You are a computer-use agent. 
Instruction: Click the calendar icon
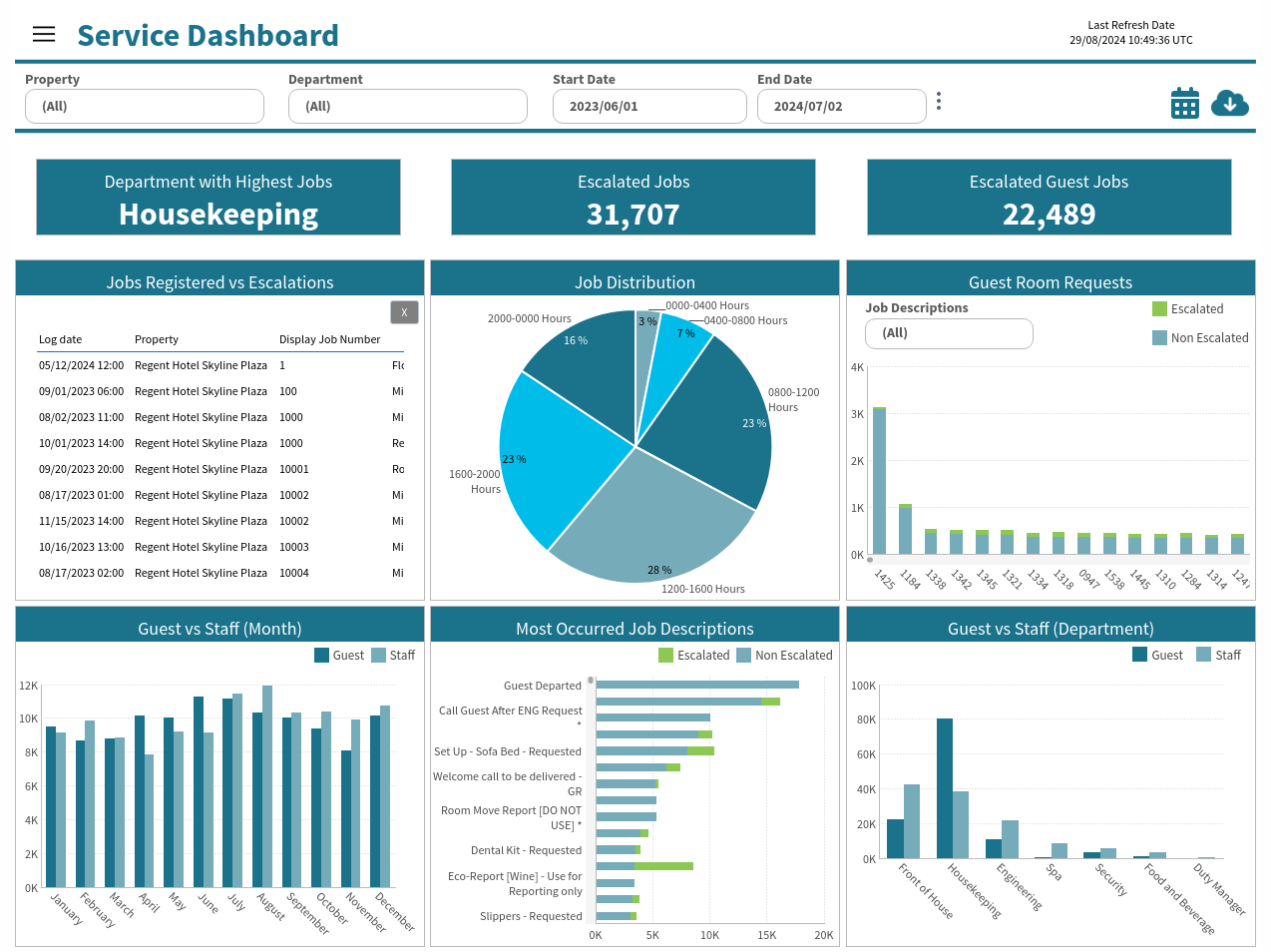coord(1185,103)
